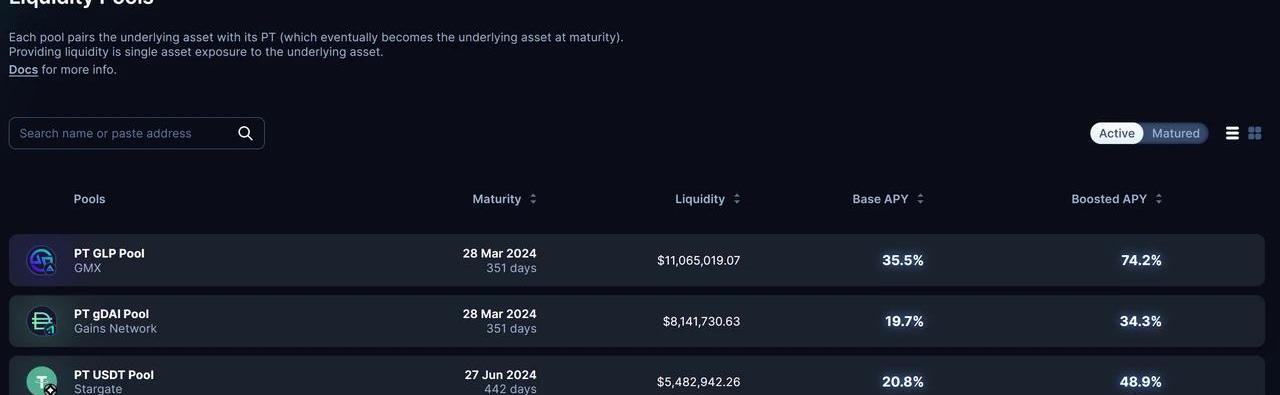Open the Docs link
1280x395 pixels.
pos(23,70)
